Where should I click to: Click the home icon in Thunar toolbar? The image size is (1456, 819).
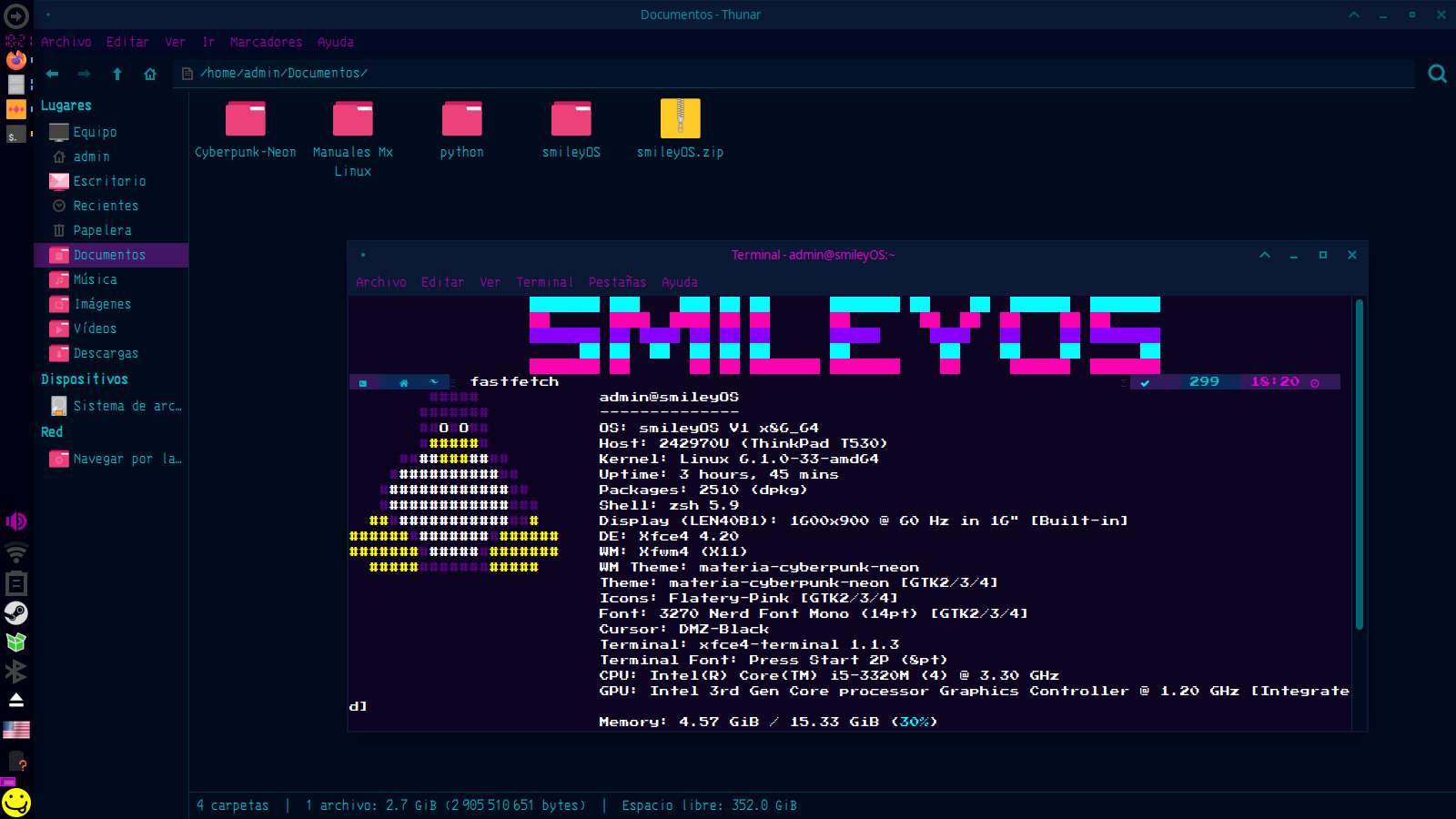150,74
